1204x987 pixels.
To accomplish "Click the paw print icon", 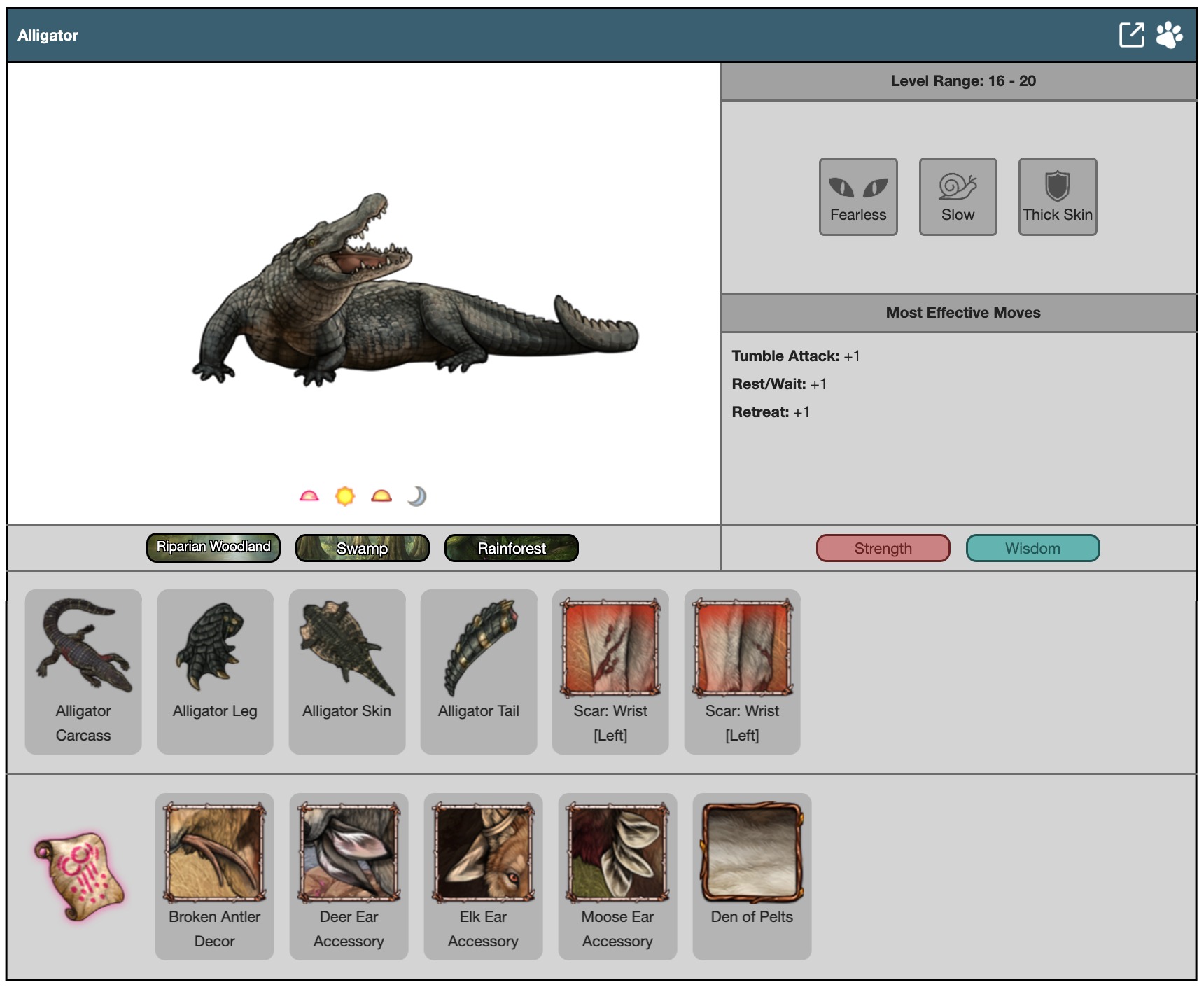I will (1169, 35).
